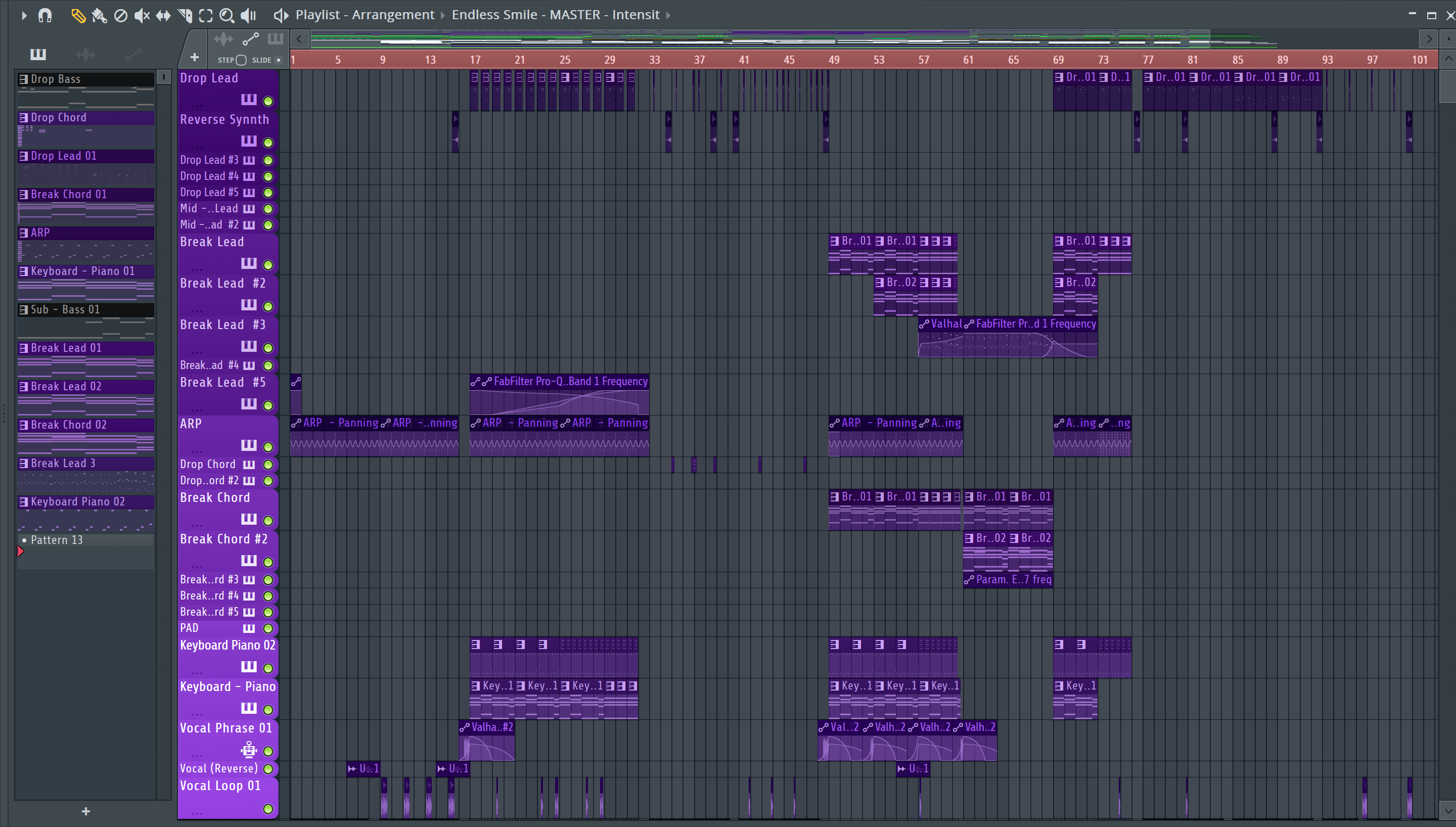Open piano icon on PAD track
This screenshot has width=1456, height=827.
(x=249, y=628)
